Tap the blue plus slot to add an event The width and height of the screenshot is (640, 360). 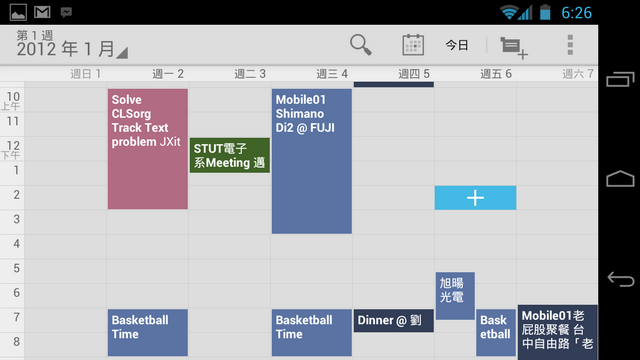click(x=476, y=198)
